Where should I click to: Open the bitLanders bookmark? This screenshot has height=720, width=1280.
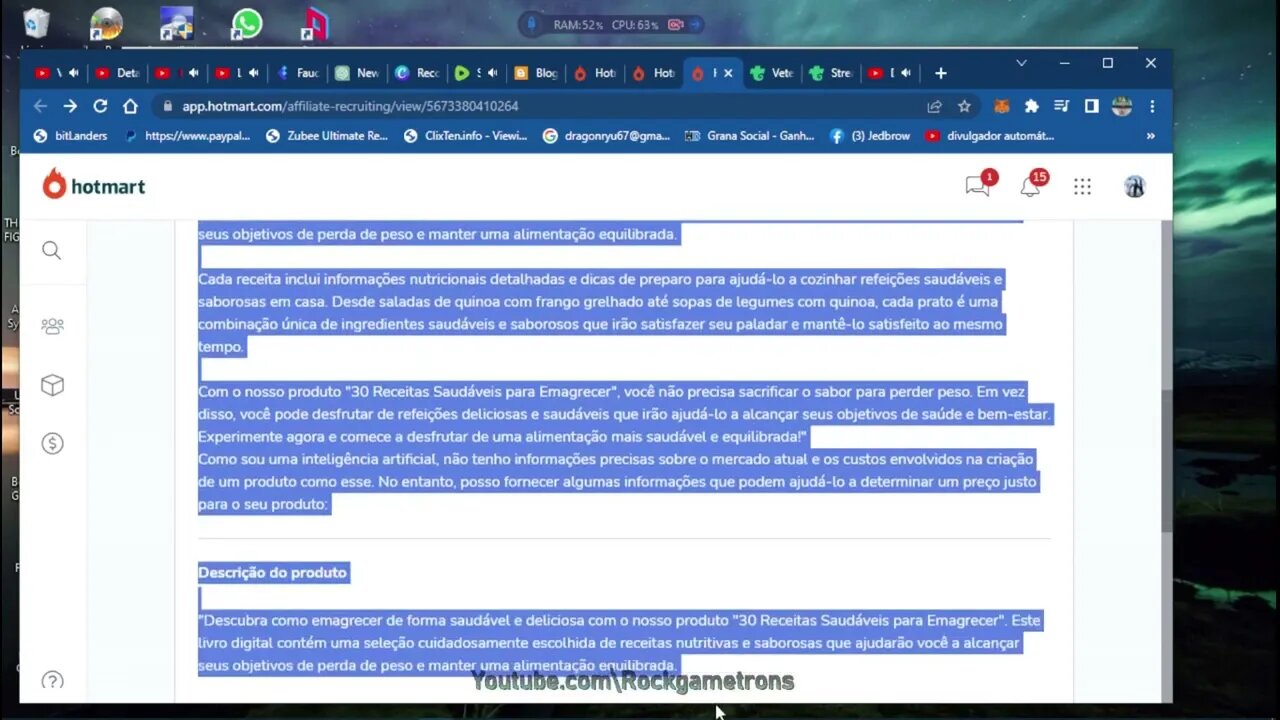(71, 136)
